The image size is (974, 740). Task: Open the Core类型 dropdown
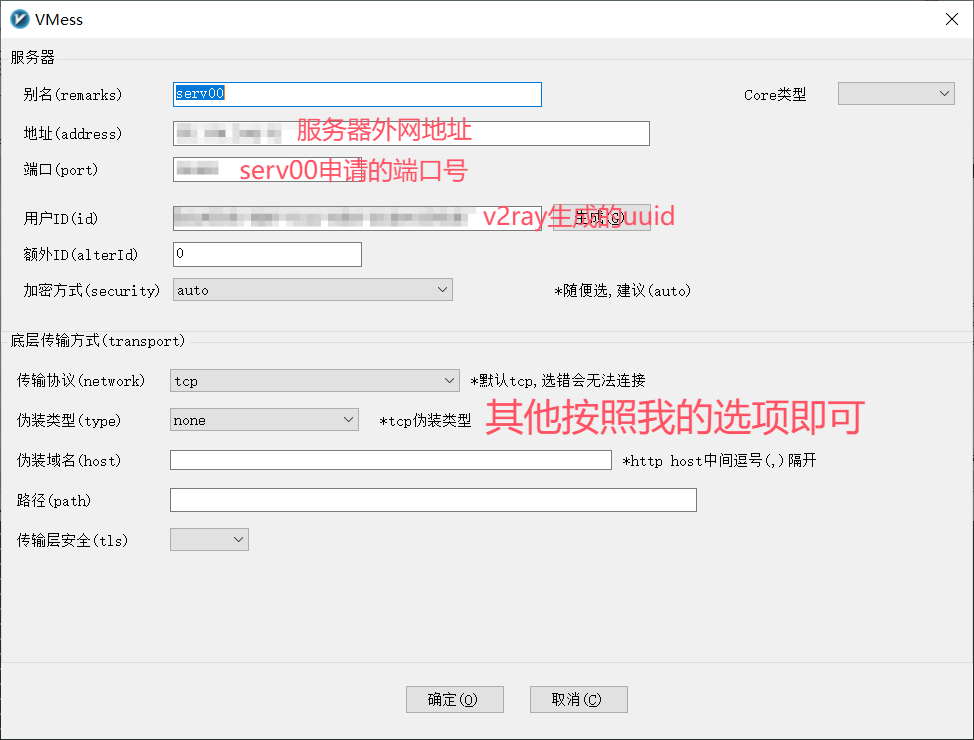coord(896,94)
